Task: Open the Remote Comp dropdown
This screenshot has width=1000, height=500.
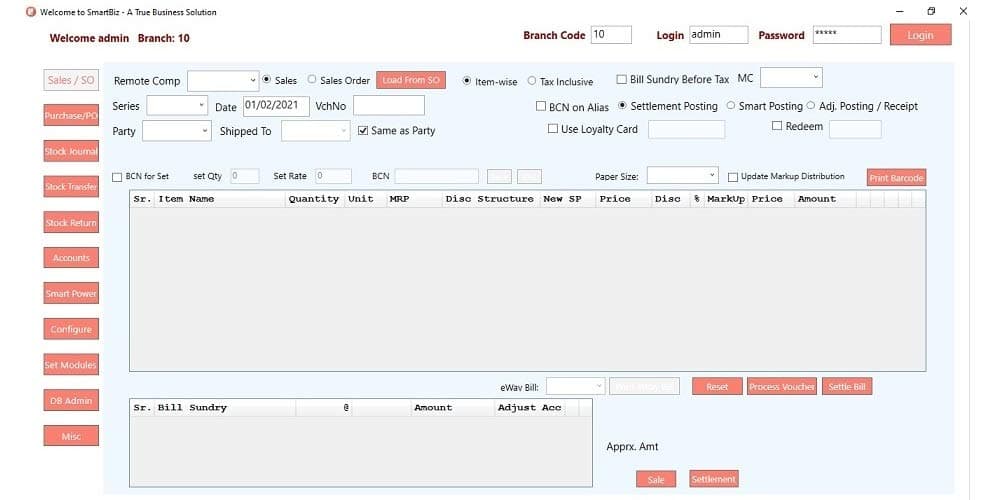Action: click(223, 81)
